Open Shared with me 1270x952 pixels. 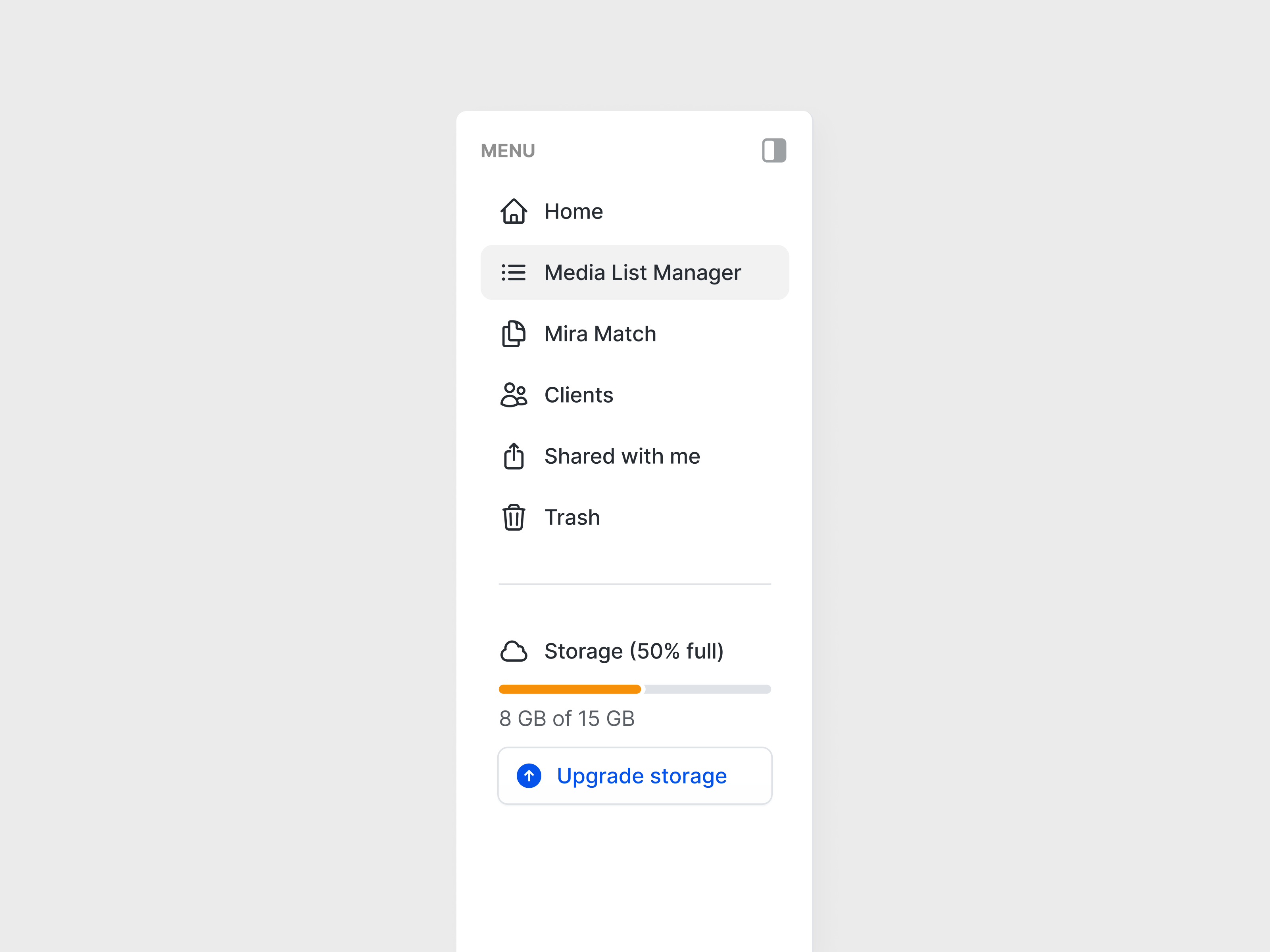click(x=622, y=456)
